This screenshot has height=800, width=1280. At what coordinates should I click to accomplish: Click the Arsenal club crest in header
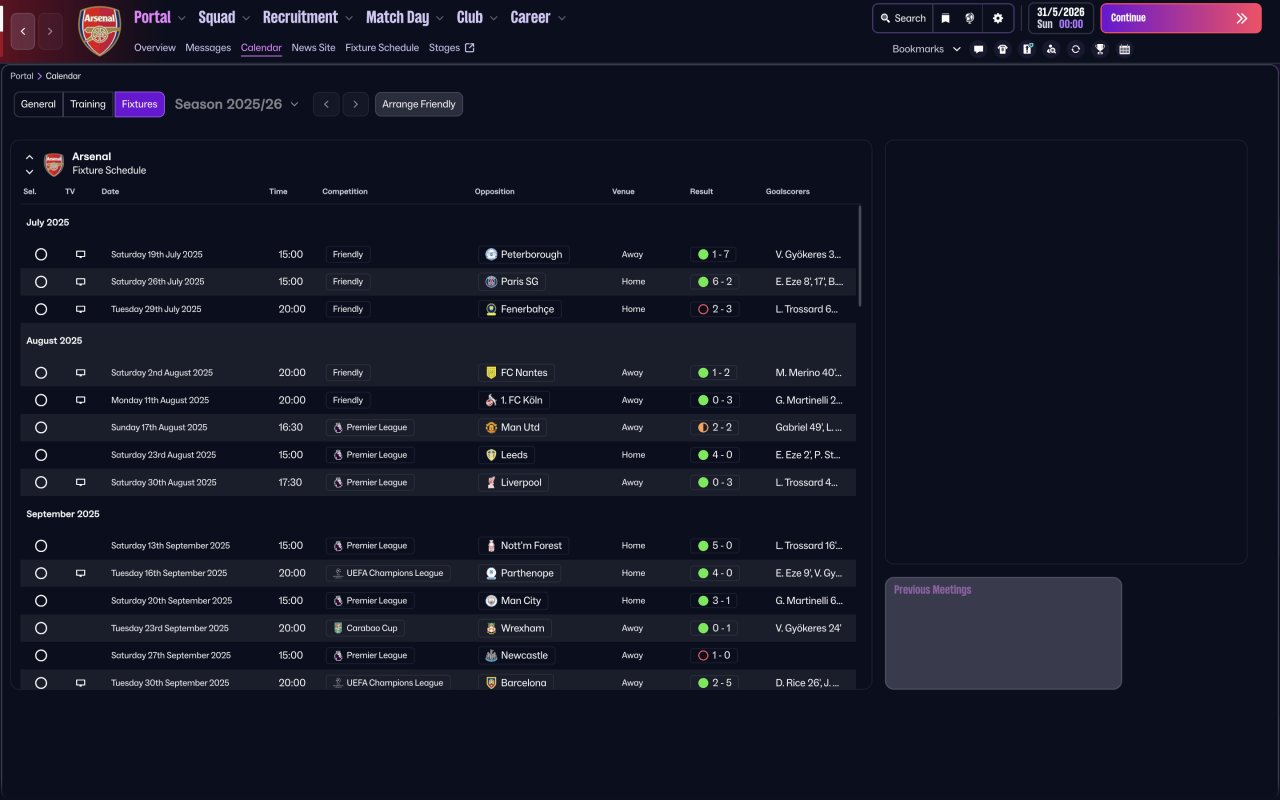pos(99,30)
